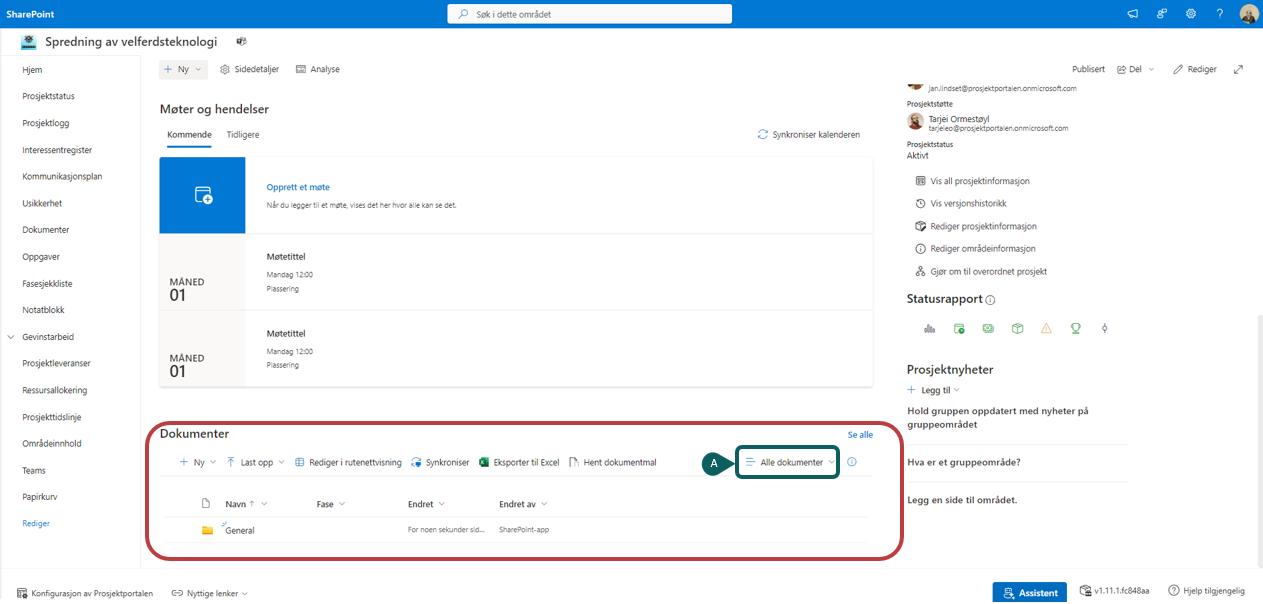
Task: Click the warning triangle status icon
Action: 1046,328
